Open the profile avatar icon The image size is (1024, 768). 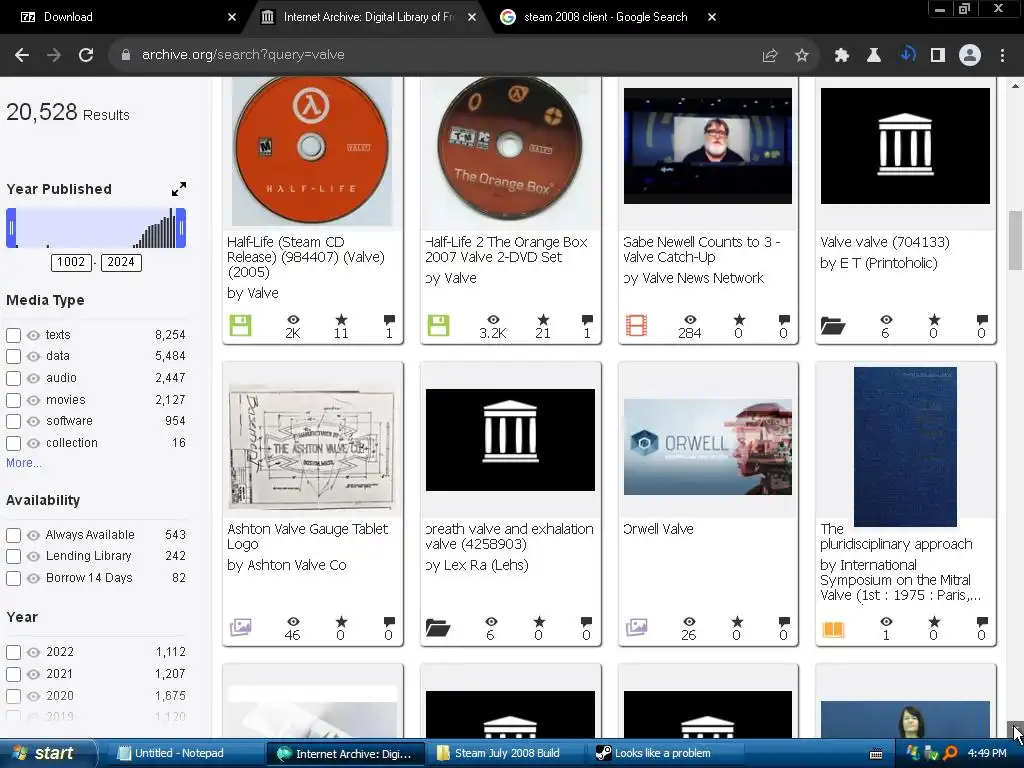970,56
